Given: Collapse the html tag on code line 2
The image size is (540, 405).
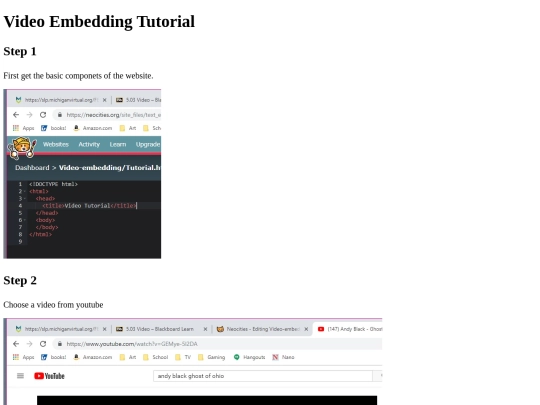Looking at the screenshot, I should tap(24, 191).
